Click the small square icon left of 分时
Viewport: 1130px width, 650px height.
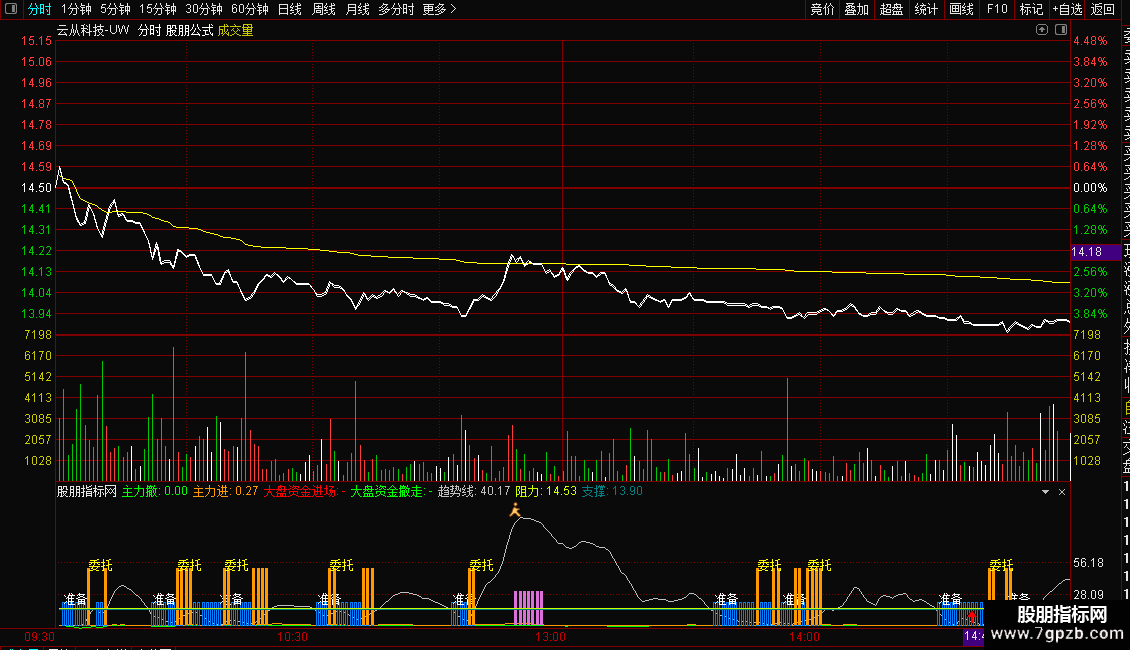tap(13, 10)
